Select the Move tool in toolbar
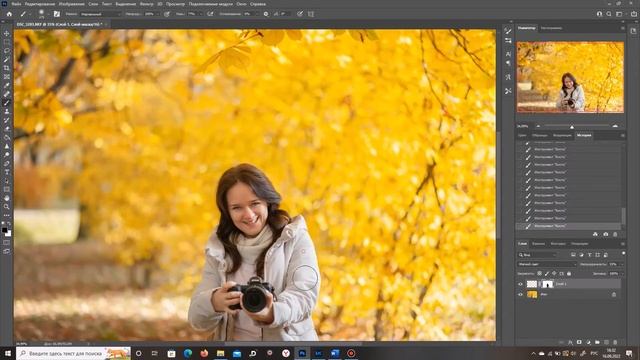Screen dimensions: 640x360 [x=7, y=33]
